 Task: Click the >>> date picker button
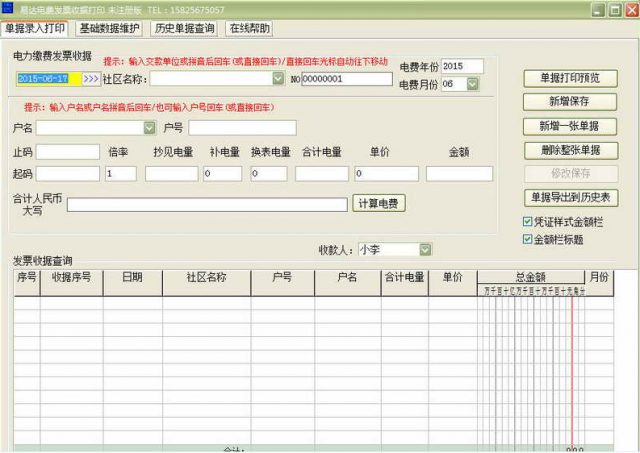point(91,79)
